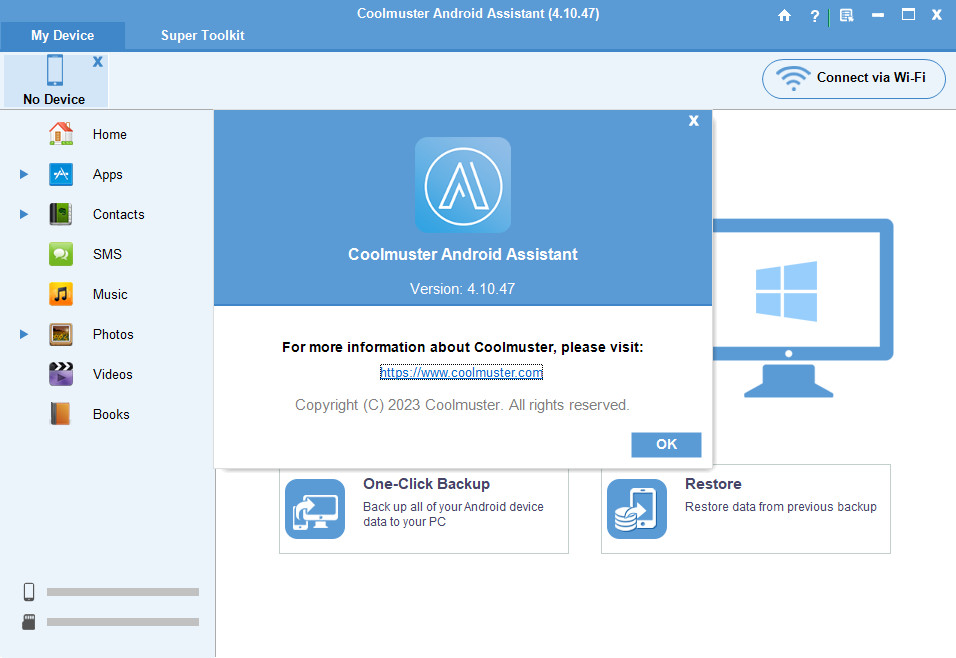
Task: Switch to the Super Toolkit tab
Action: coord(202,35)
